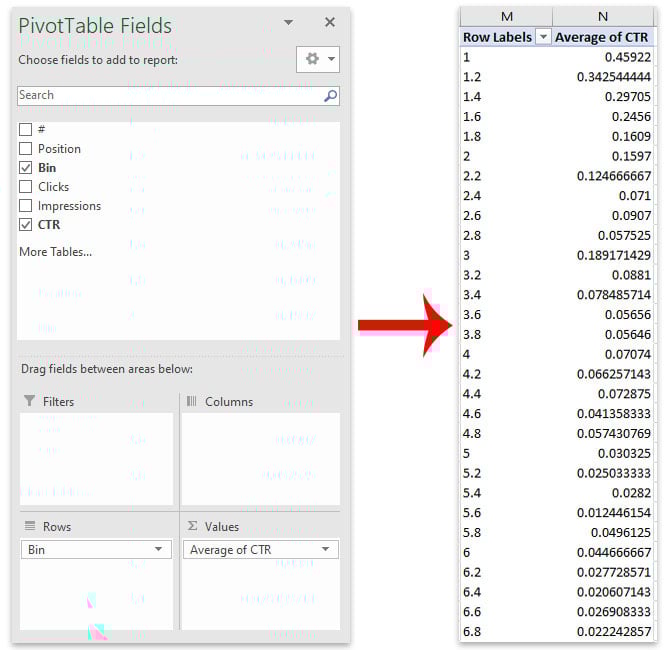This screenshot has width=668, height=650.
Task: Select column M header
Action: (x=507, y=17)
